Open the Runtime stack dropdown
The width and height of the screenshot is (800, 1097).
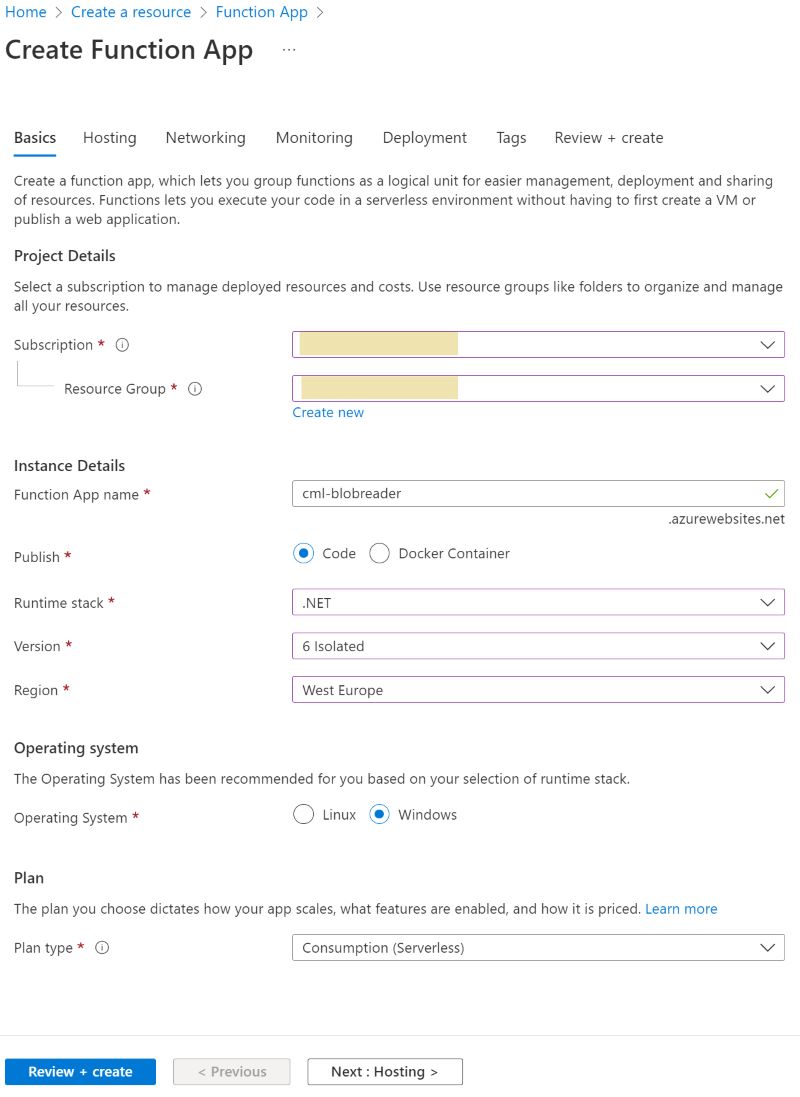pos(767,602)
